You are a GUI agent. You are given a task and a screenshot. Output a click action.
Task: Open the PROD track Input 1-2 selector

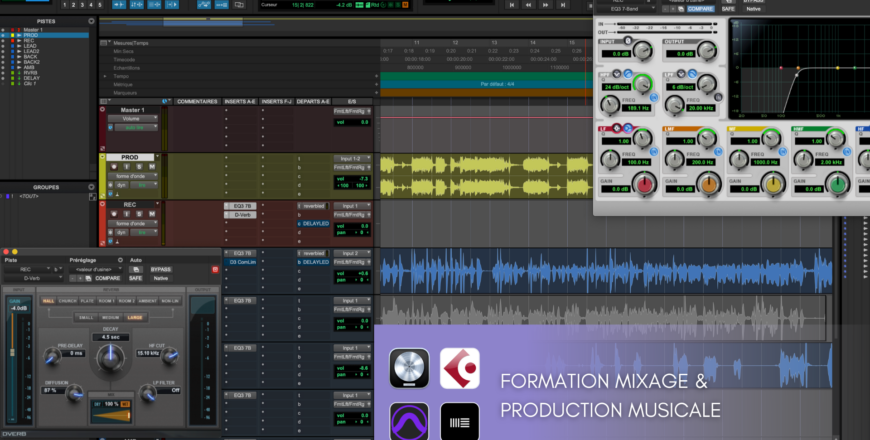[x=352, y=159]
